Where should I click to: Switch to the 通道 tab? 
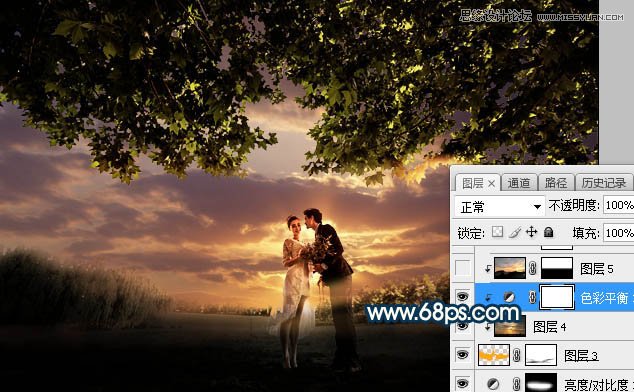(x=519, y=183)
